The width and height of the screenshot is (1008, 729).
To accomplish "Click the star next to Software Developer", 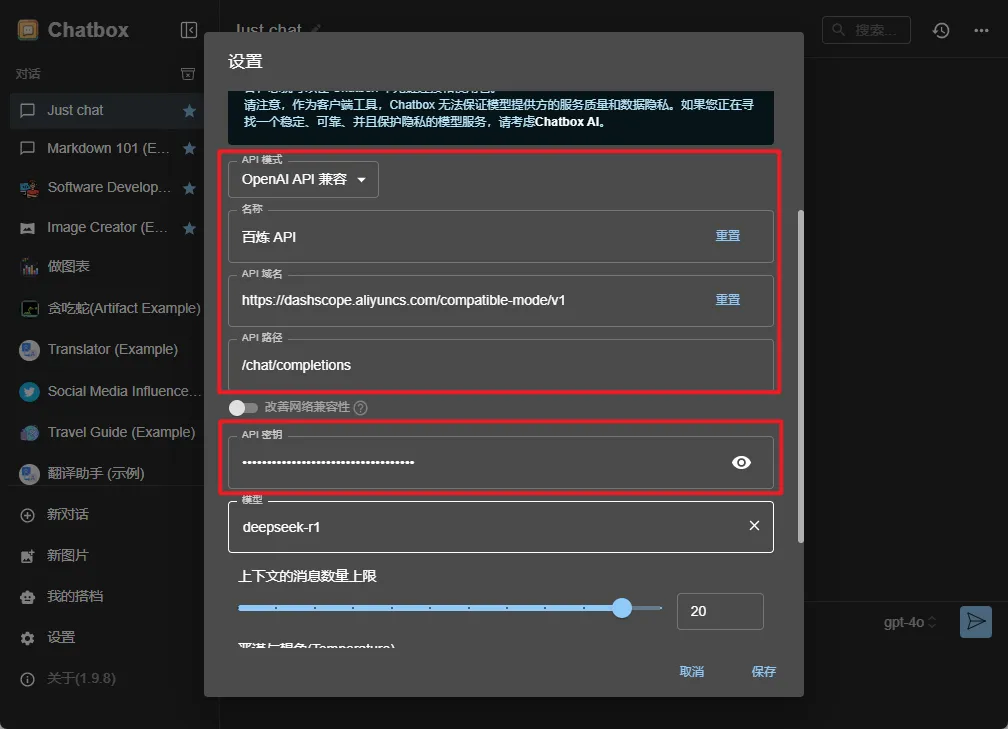I will pyautogui.click(x=189, y=188).
